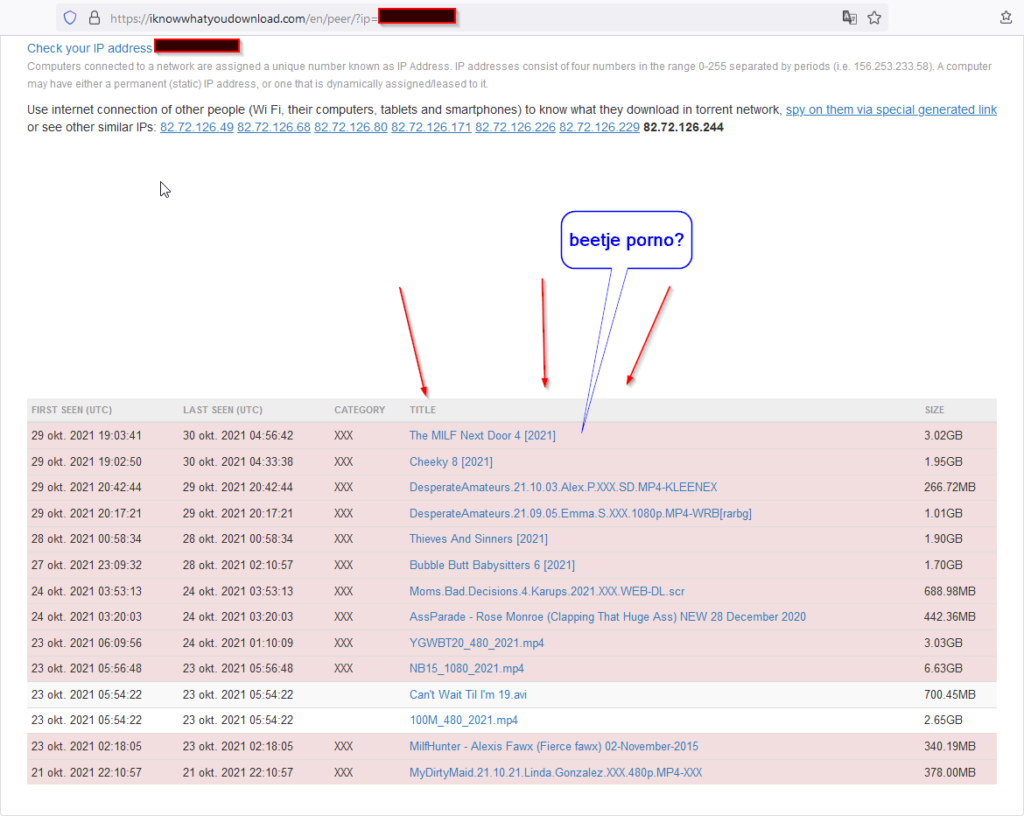Open the 'Check your IP address' link
1024x816 pixels.
pyautogui.click(x=89, y=48)
